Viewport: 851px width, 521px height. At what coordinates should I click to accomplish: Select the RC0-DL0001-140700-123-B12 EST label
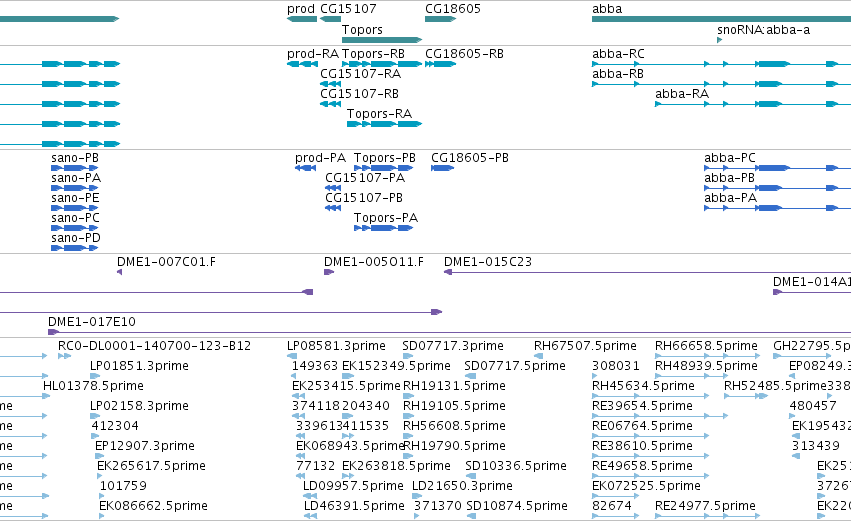(155, 347)
